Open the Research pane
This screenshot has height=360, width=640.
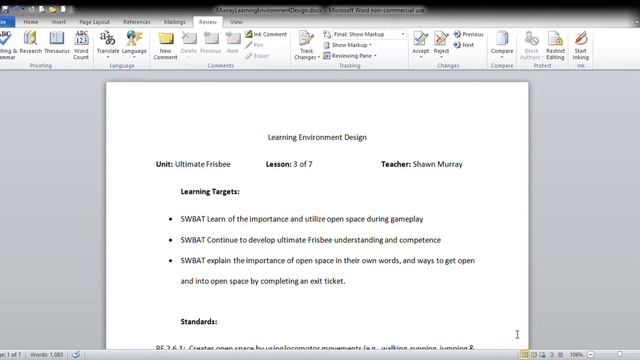[x=31, y=42]
